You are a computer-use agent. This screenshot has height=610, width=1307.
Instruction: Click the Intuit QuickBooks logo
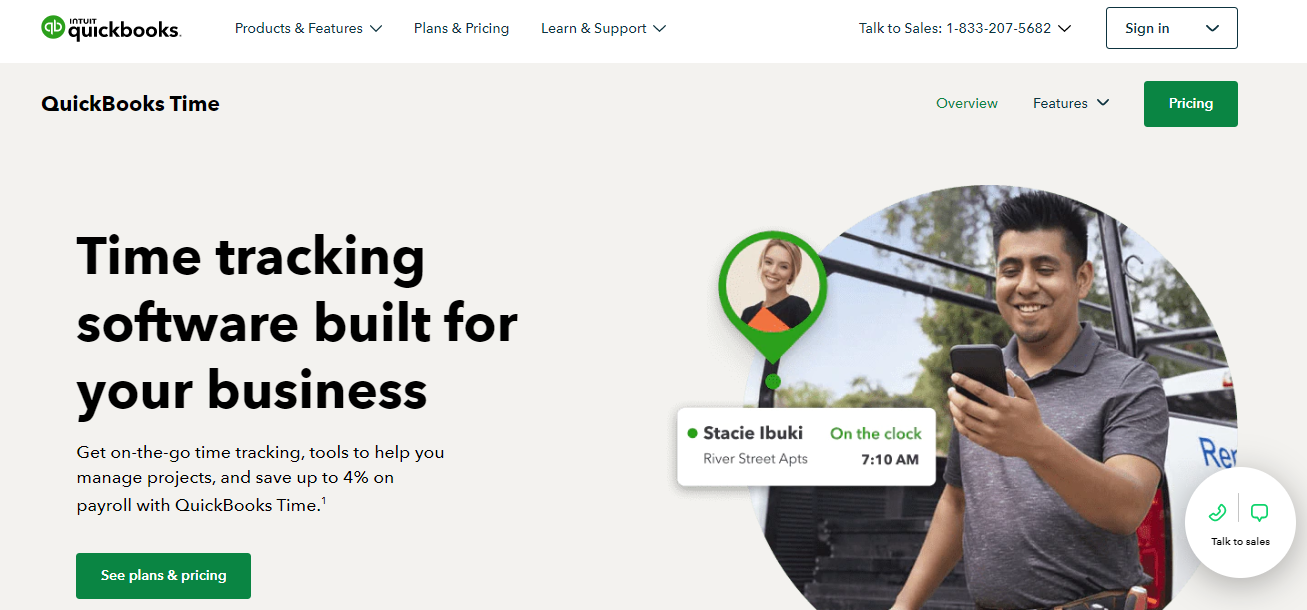(111, 28)
